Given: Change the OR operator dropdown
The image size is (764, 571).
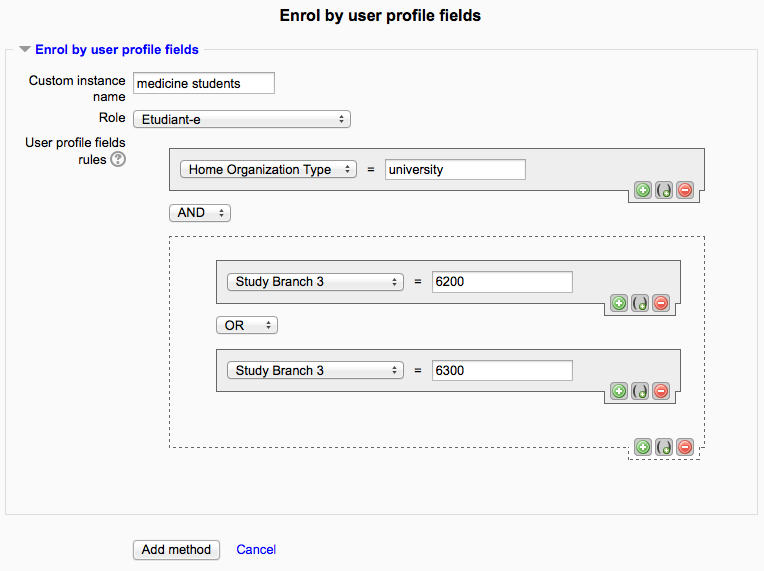Looking at the screenshot, I should point(247,325).
